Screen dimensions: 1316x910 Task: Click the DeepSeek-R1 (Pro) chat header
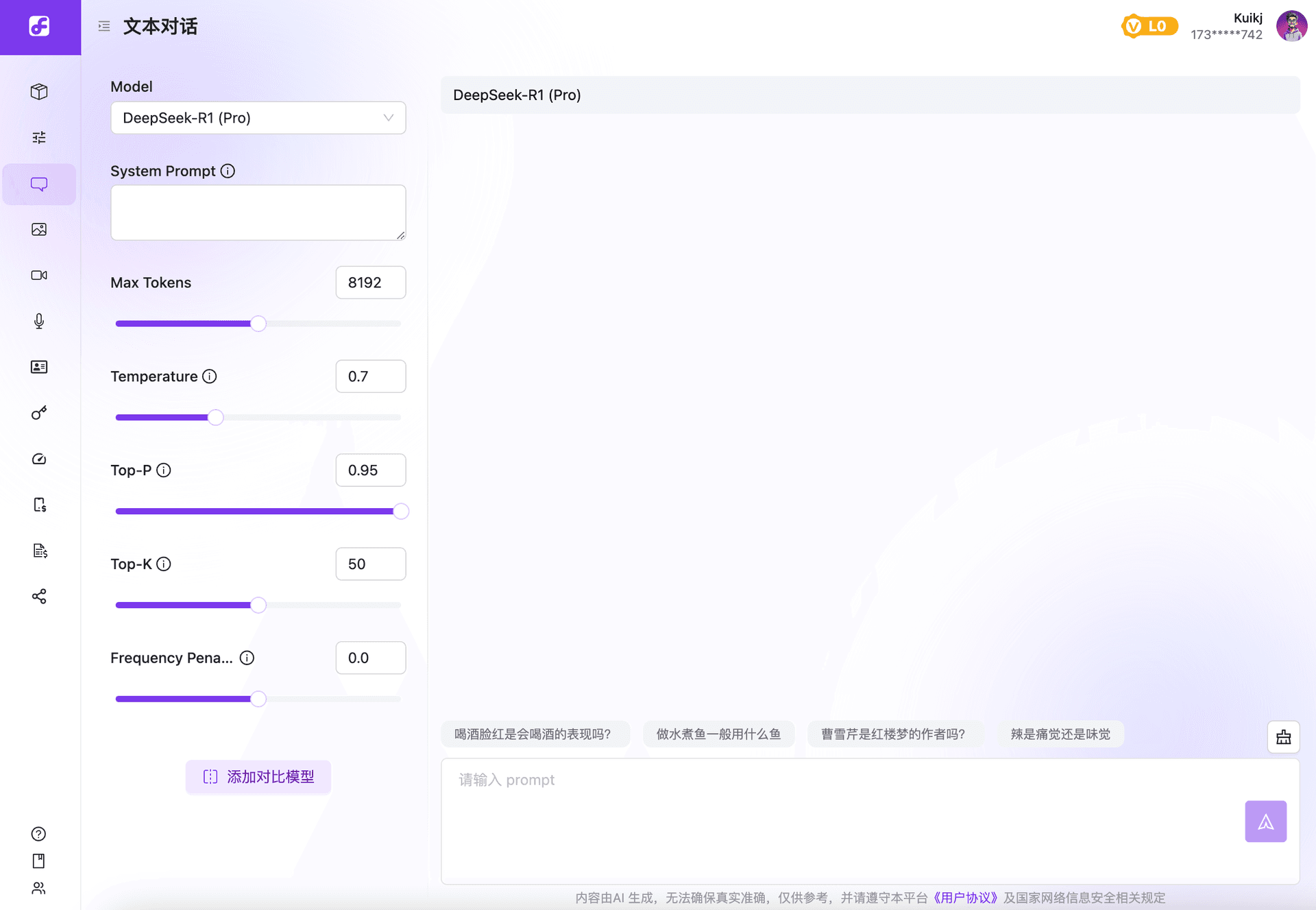pyautogui.click(x=870, y=95)
